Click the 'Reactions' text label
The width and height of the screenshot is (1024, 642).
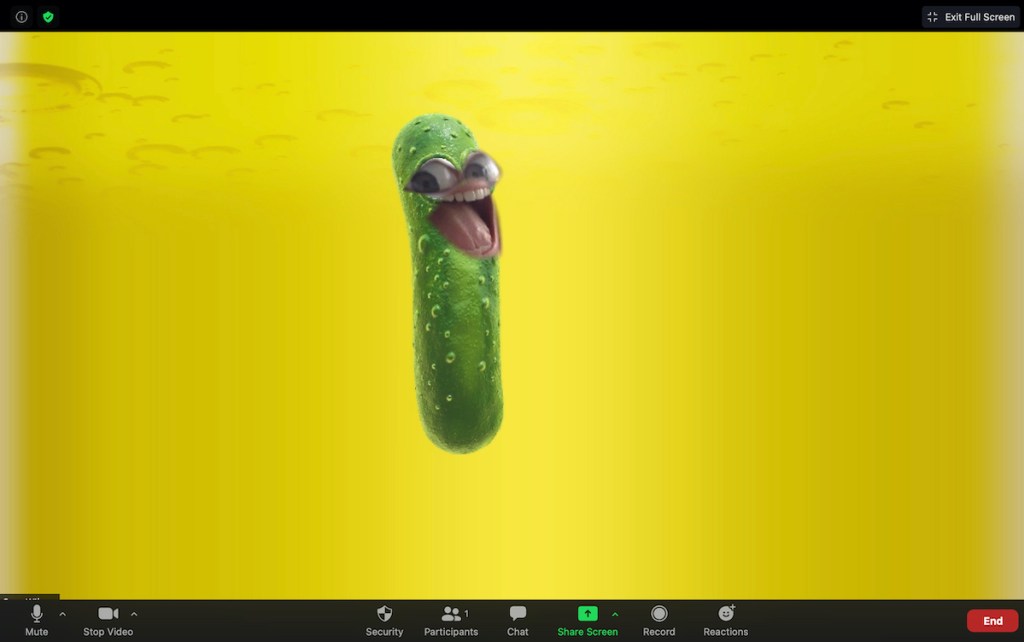726,632
